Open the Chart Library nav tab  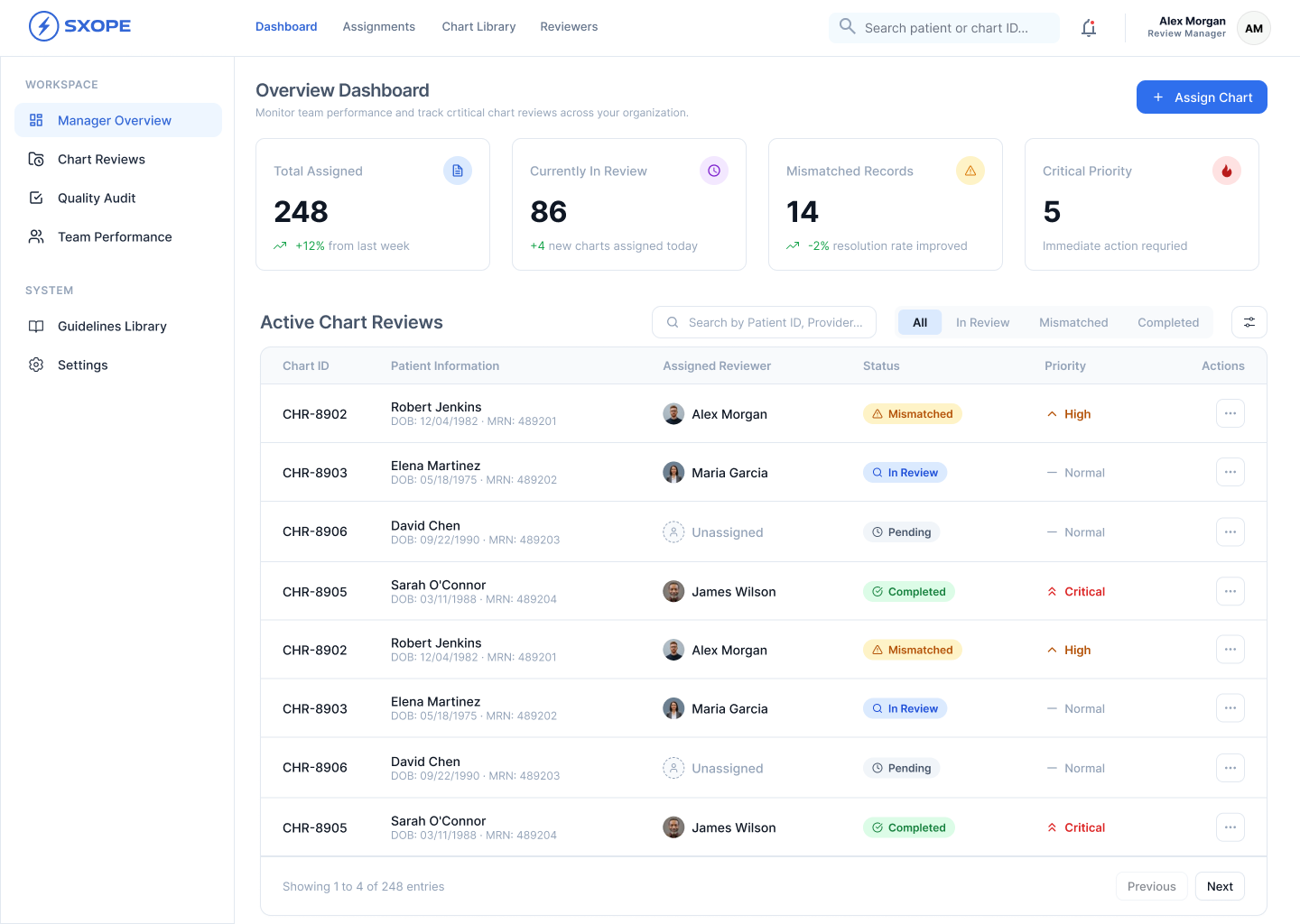pyautogui.click(x=478, y=27)
